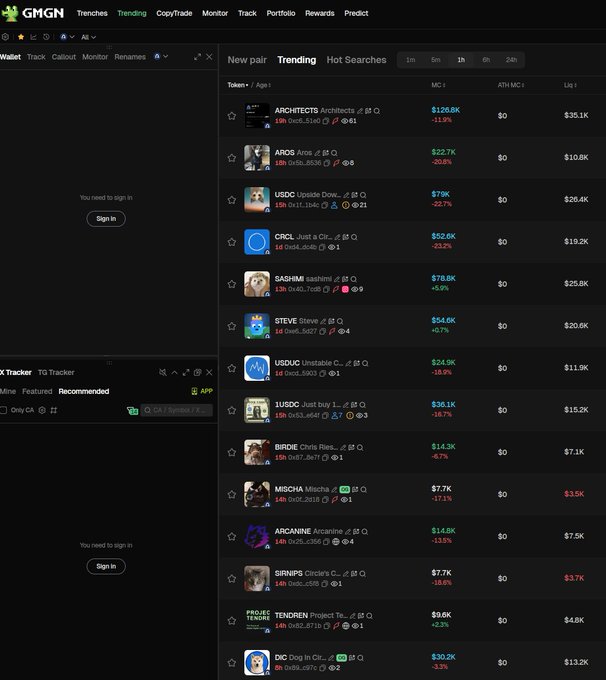Viewport: 606px width, 680px height.
Task: Open the history clock icon in the top toolbar
Action: (x=46, y=37)
